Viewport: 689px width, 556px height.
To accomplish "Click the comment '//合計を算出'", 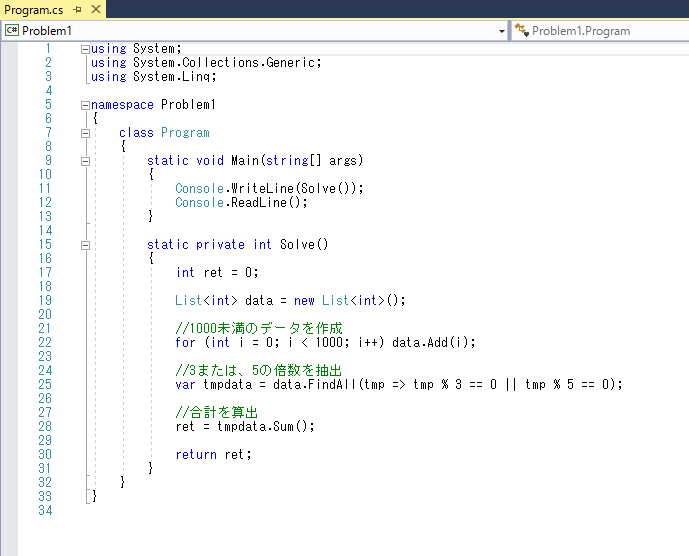I will coord(217,412).
